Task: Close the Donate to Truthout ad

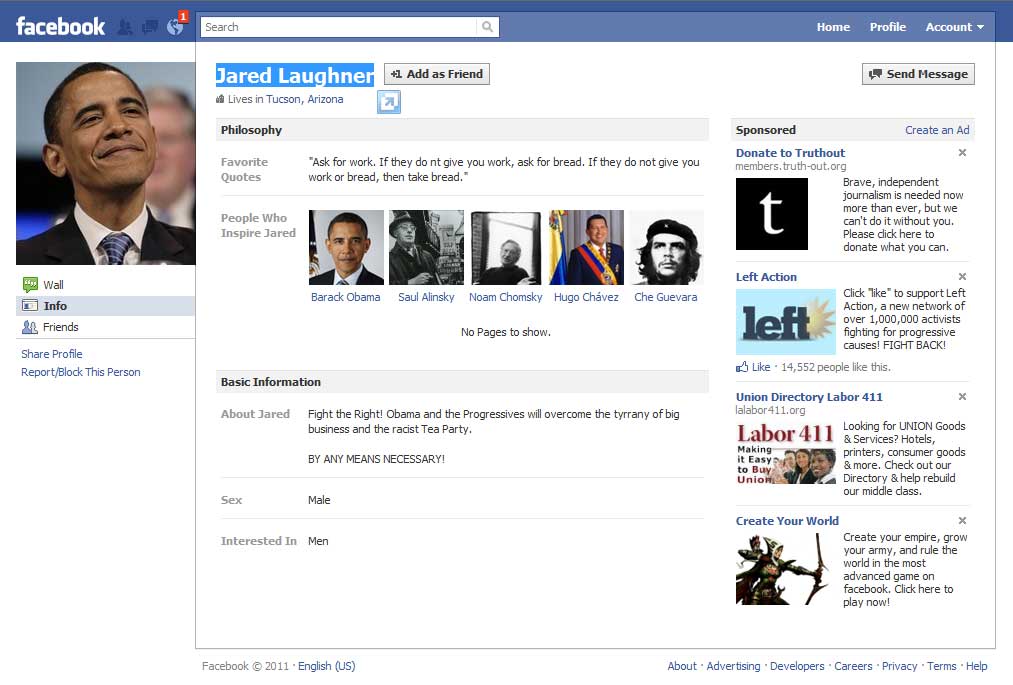Action: click(x=962, y=153)
